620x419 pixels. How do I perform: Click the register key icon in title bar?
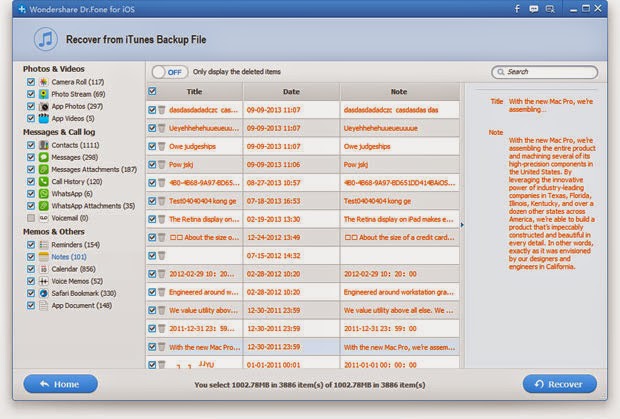point(550,9)
